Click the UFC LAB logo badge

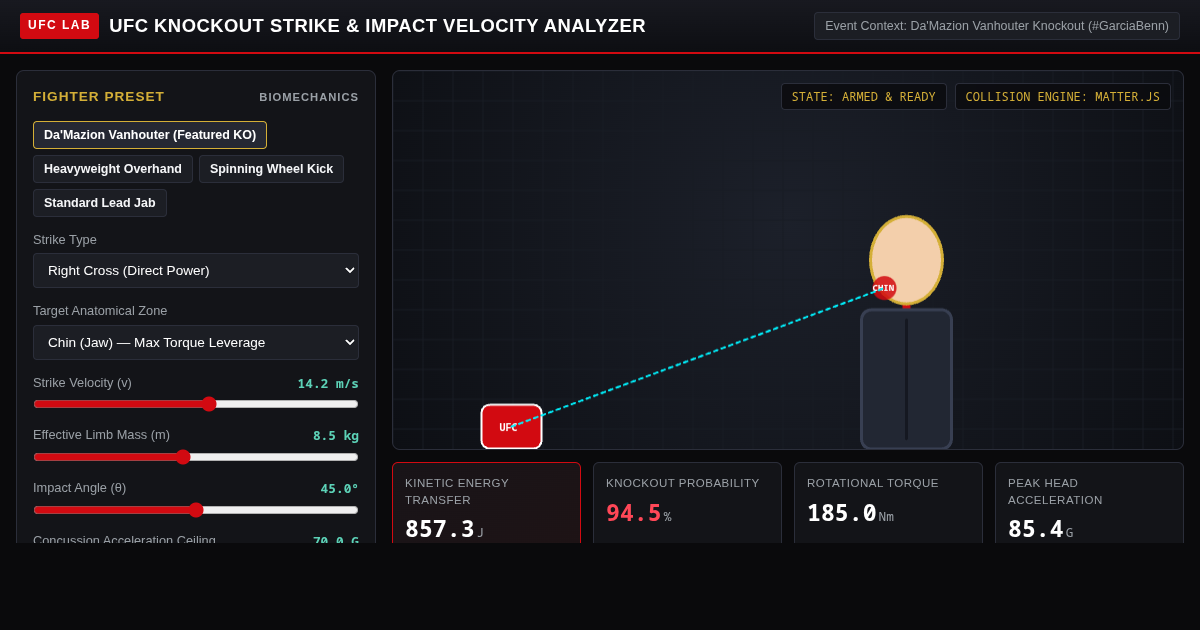tap(59, 26)
